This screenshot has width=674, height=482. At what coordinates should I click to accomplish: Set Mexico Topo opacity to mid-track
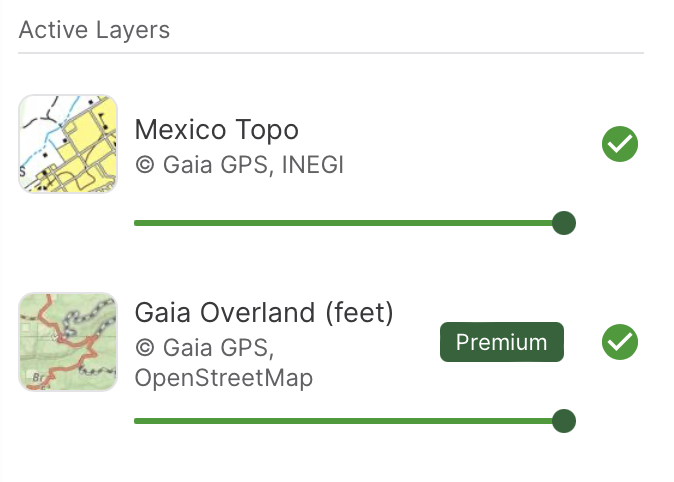349,223
